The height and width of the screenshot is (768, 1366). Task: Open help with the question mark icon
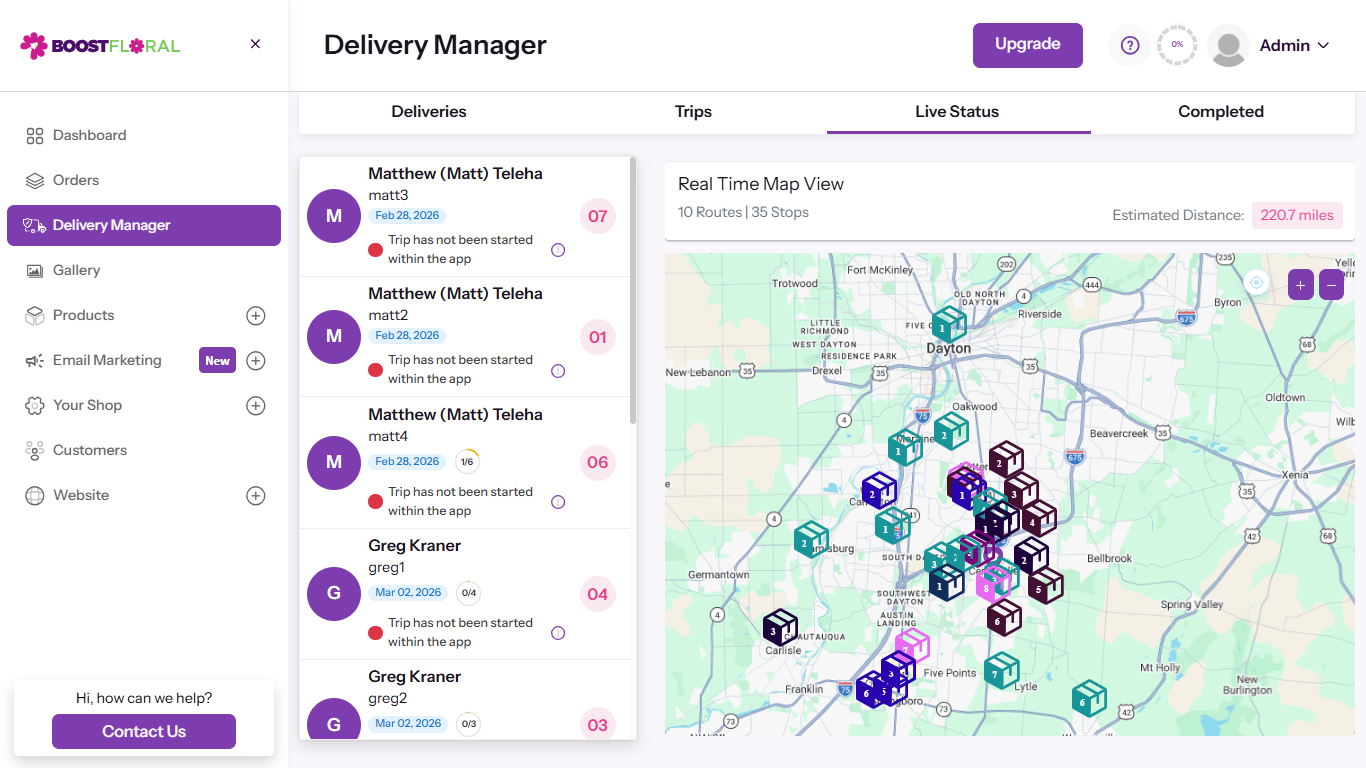pyautogui.click(x=1130, y=45)
